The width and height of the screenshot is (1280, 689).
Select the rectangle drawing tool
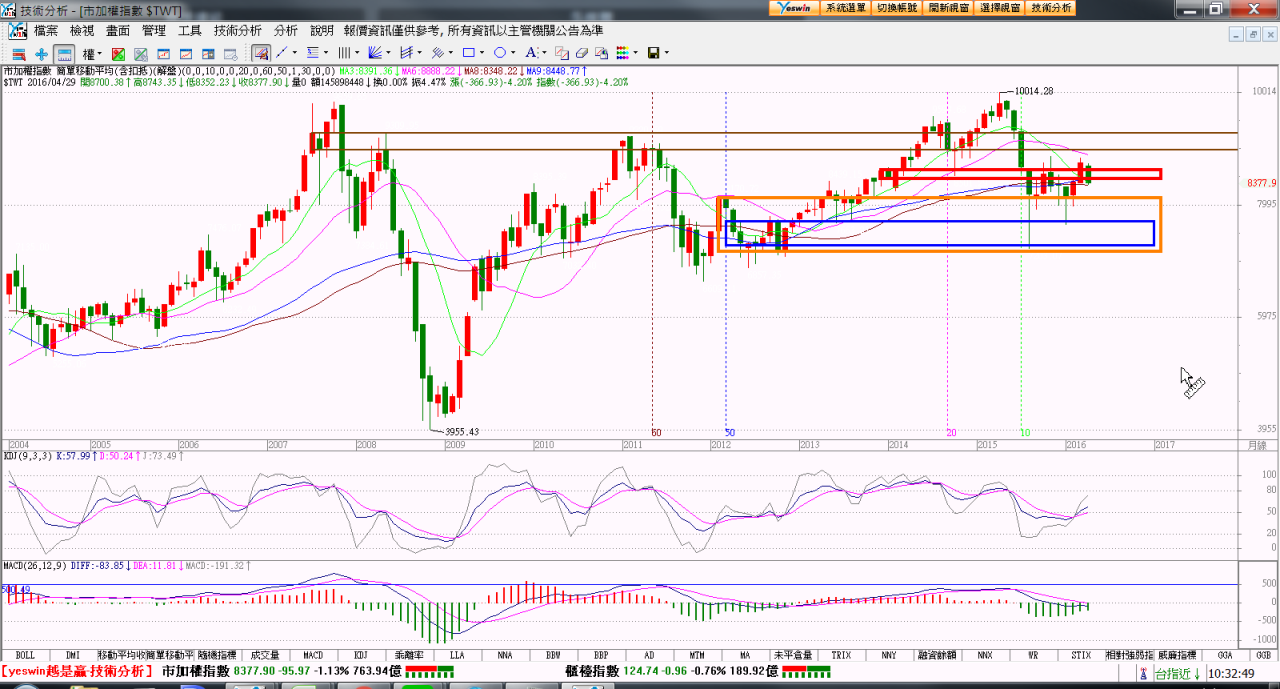pos(468,53)
